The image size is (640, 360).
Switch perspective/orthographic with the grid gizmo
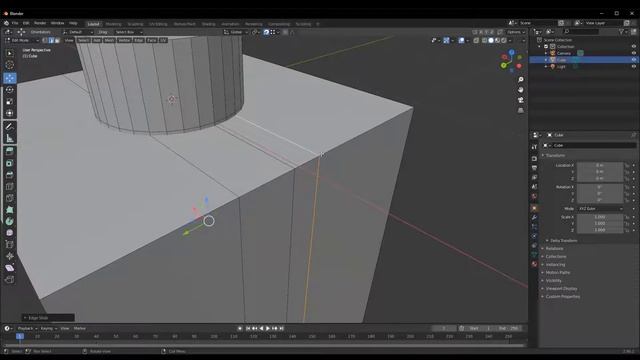pyautogui.click(x=520, y=110)
